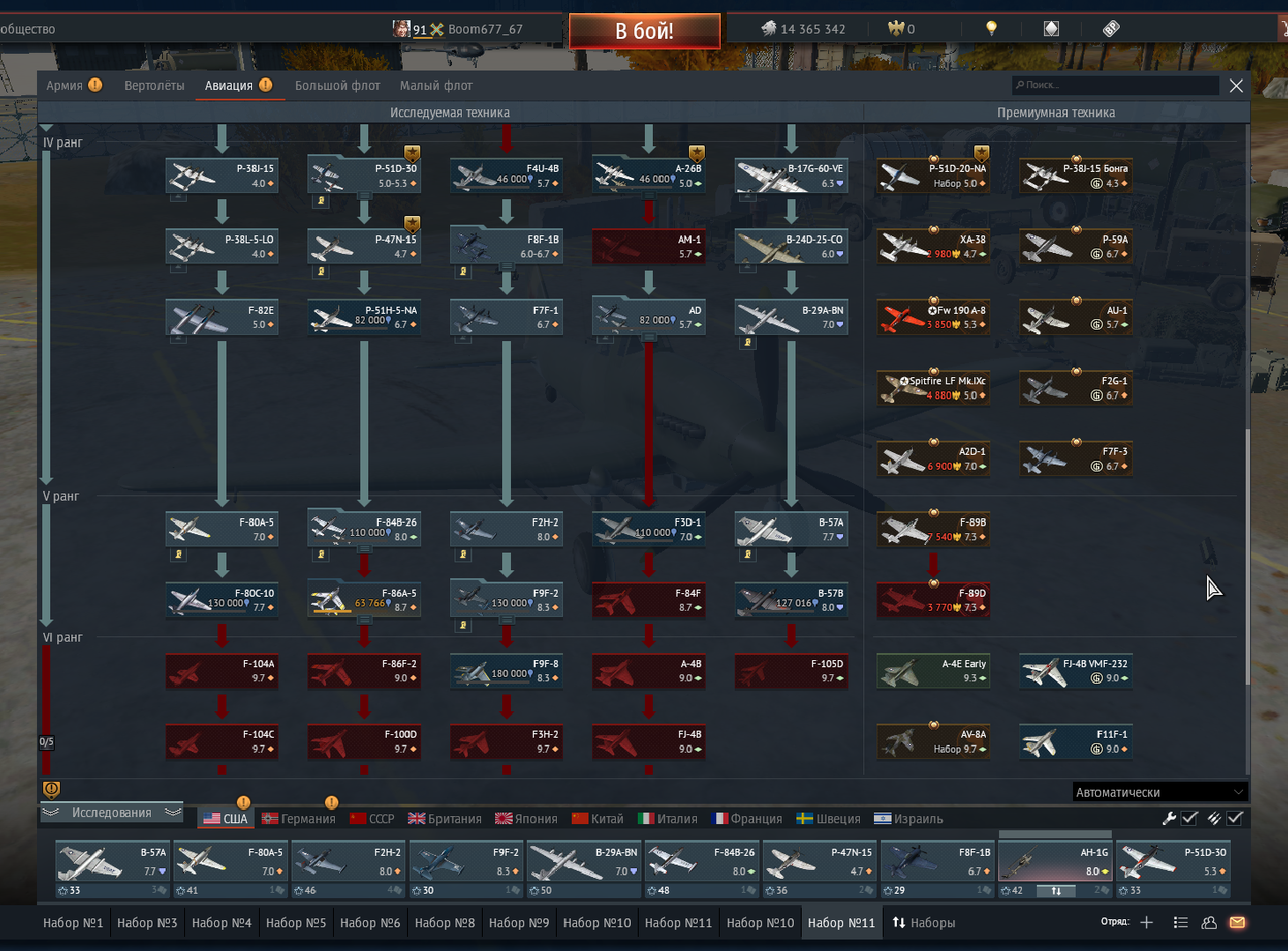Select the Германия nation tab
1288x951 pixels.
(x=299, y=818)
